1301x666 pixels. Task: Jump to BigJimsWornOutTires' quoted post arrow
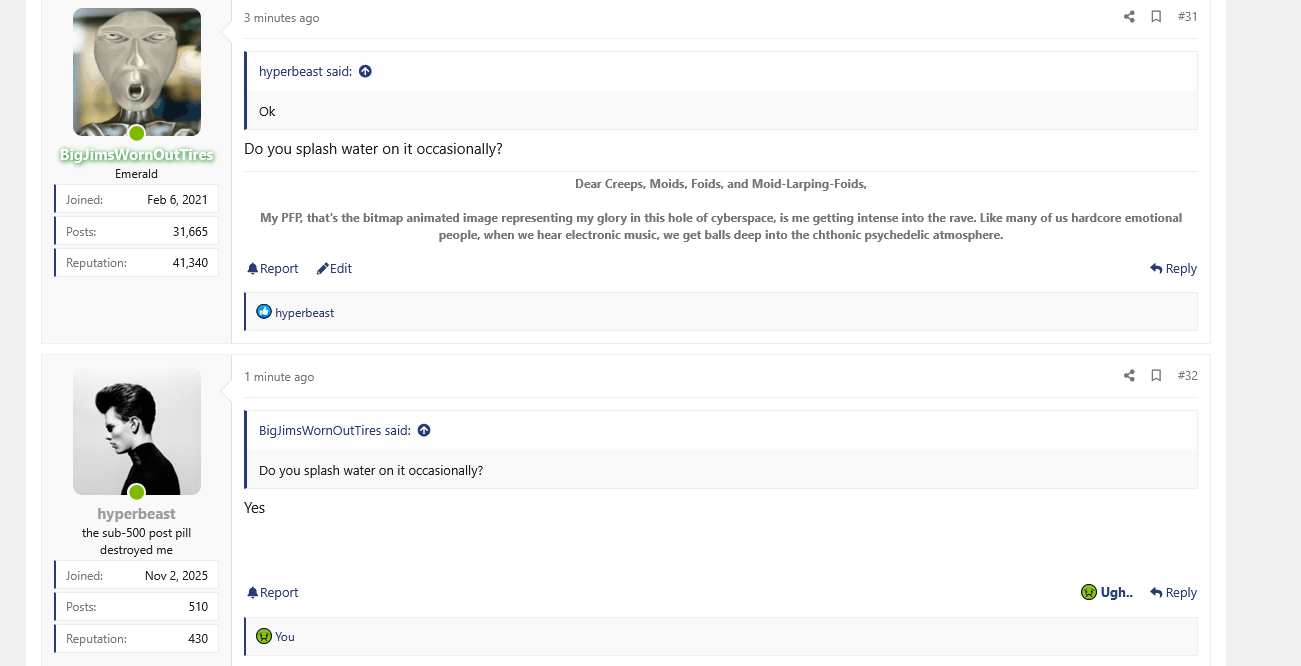[424, 430]
